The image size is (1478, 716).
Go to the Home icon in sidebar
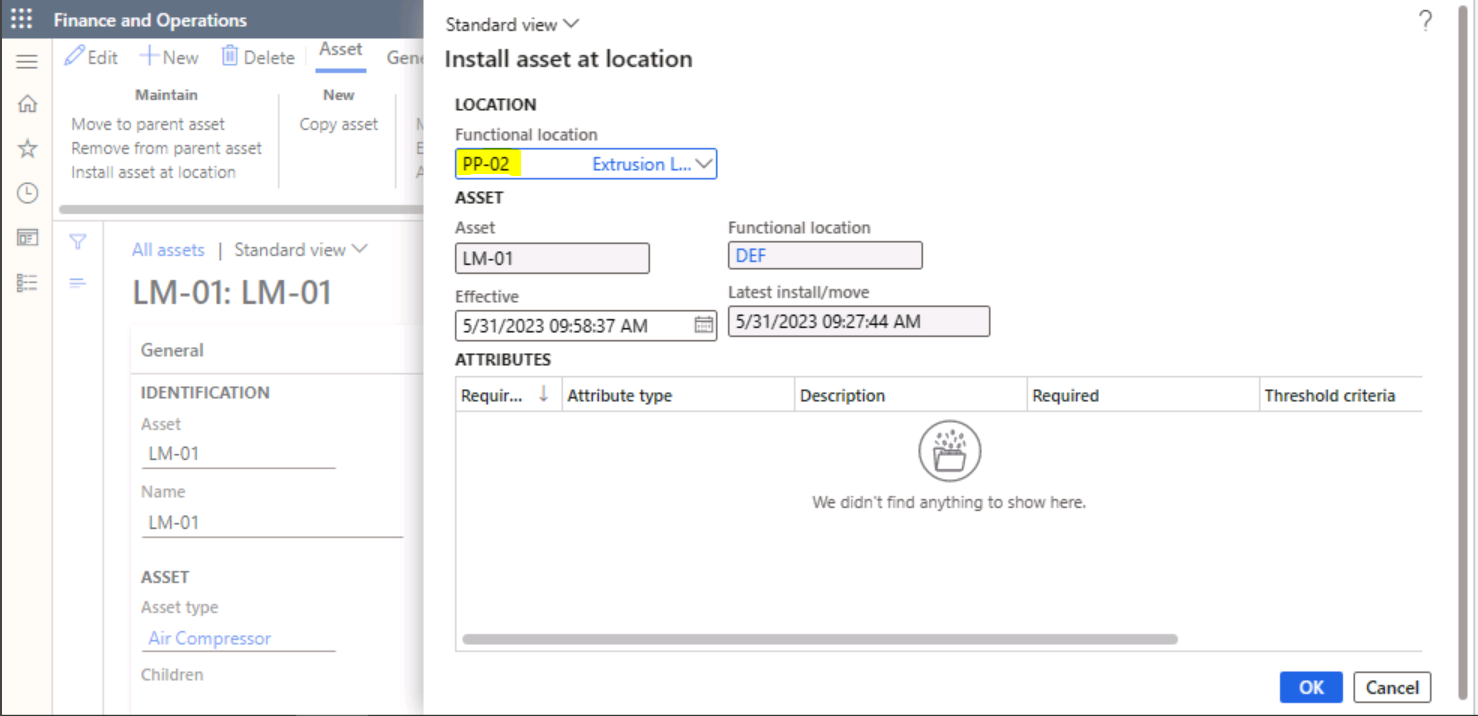click(27, 104)
